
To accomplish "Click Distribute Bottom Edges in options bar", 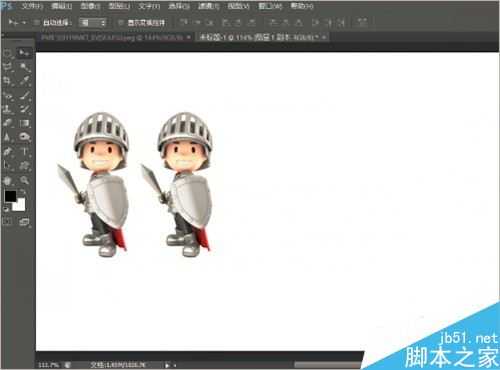I will tap(299, 23).
